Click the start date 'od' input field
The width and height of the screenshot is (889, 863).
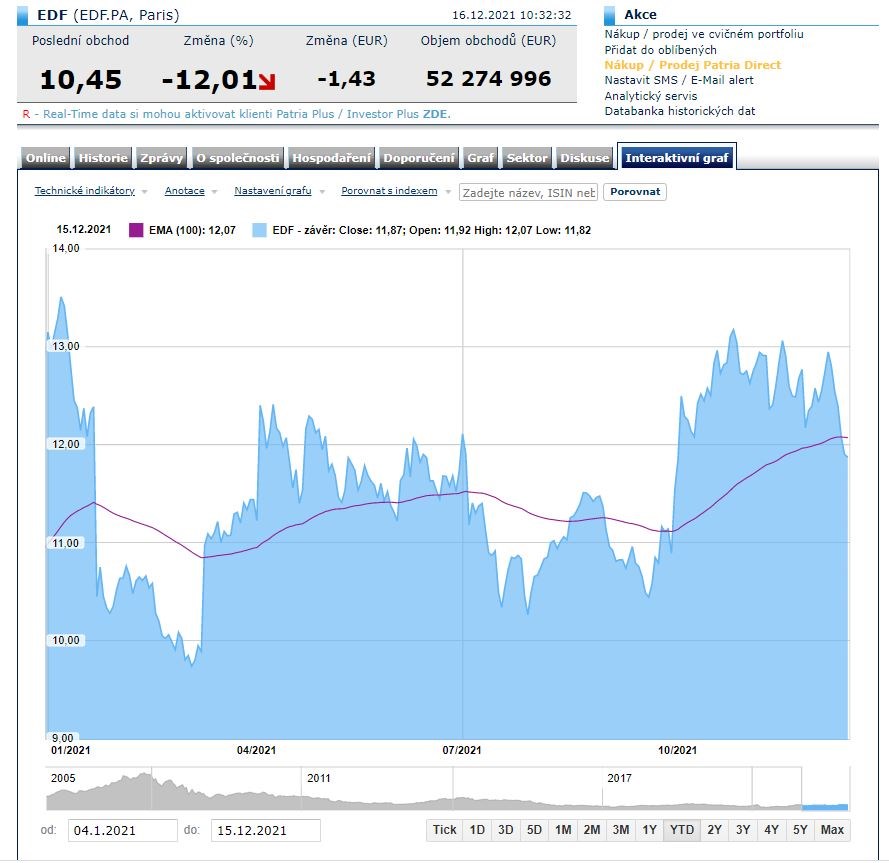click(x=123, y=830)
